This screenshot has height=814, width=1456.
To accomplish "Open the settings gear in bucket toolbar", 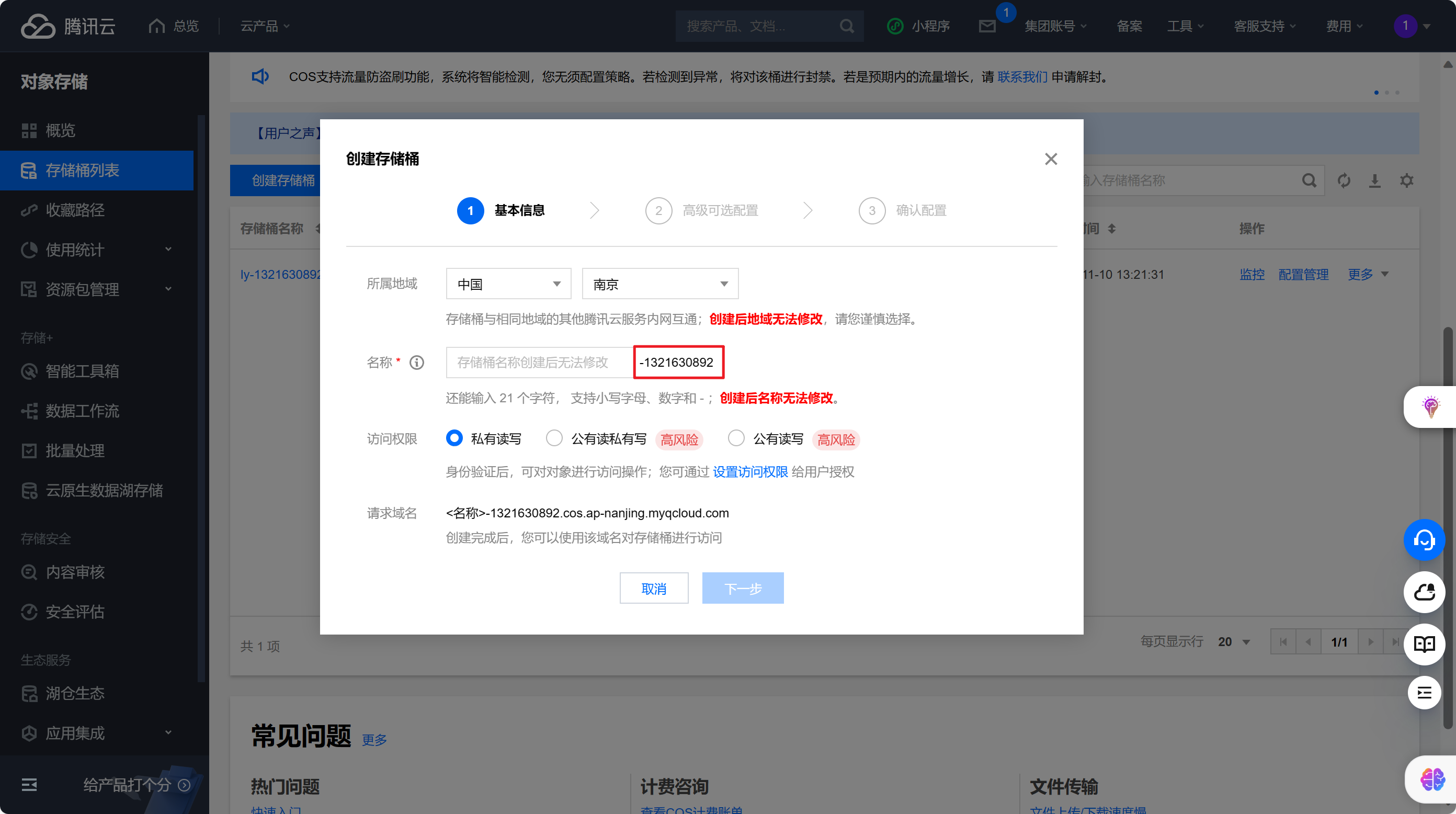I will pos(1406,180).
